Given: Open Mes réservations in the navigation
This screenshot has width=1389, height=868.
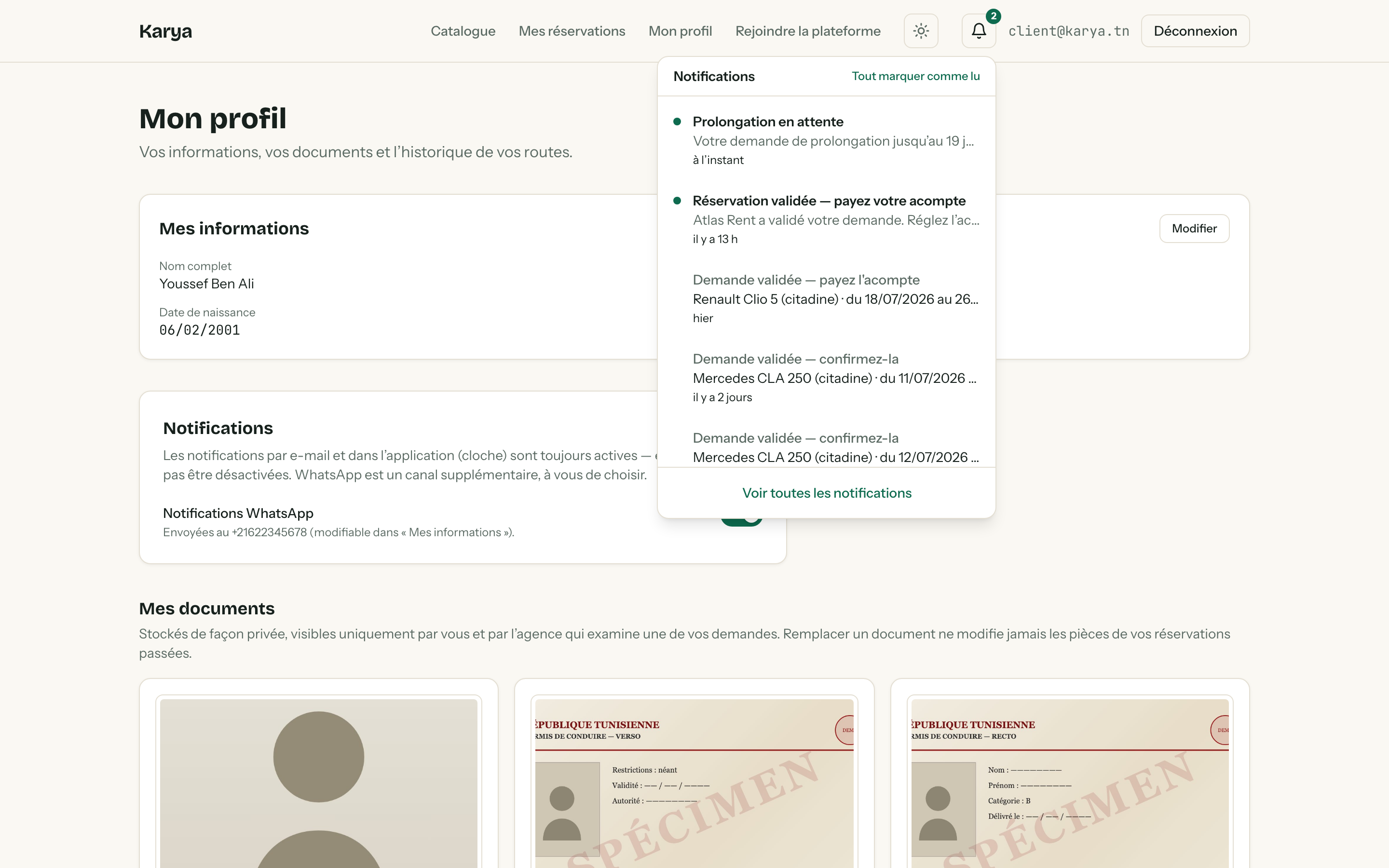Looking at the screenshot, I should tap(572, 31).
